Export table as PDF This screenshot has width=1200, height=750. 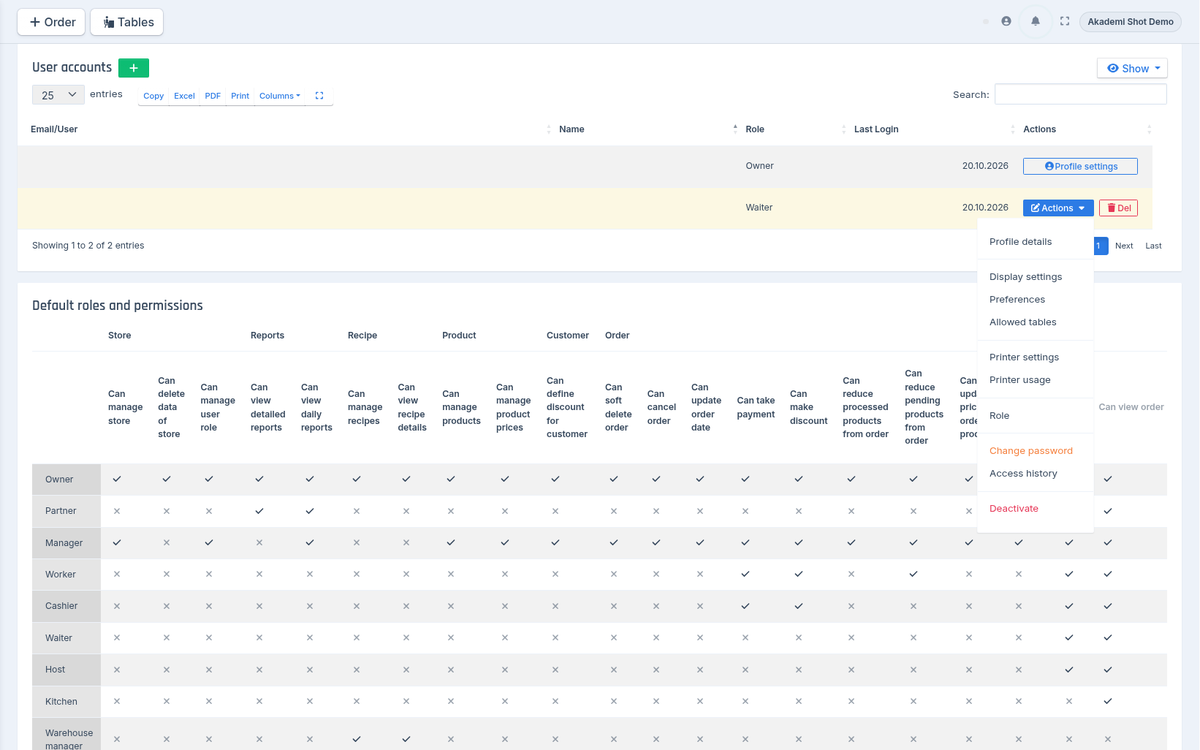coord(212,96)
